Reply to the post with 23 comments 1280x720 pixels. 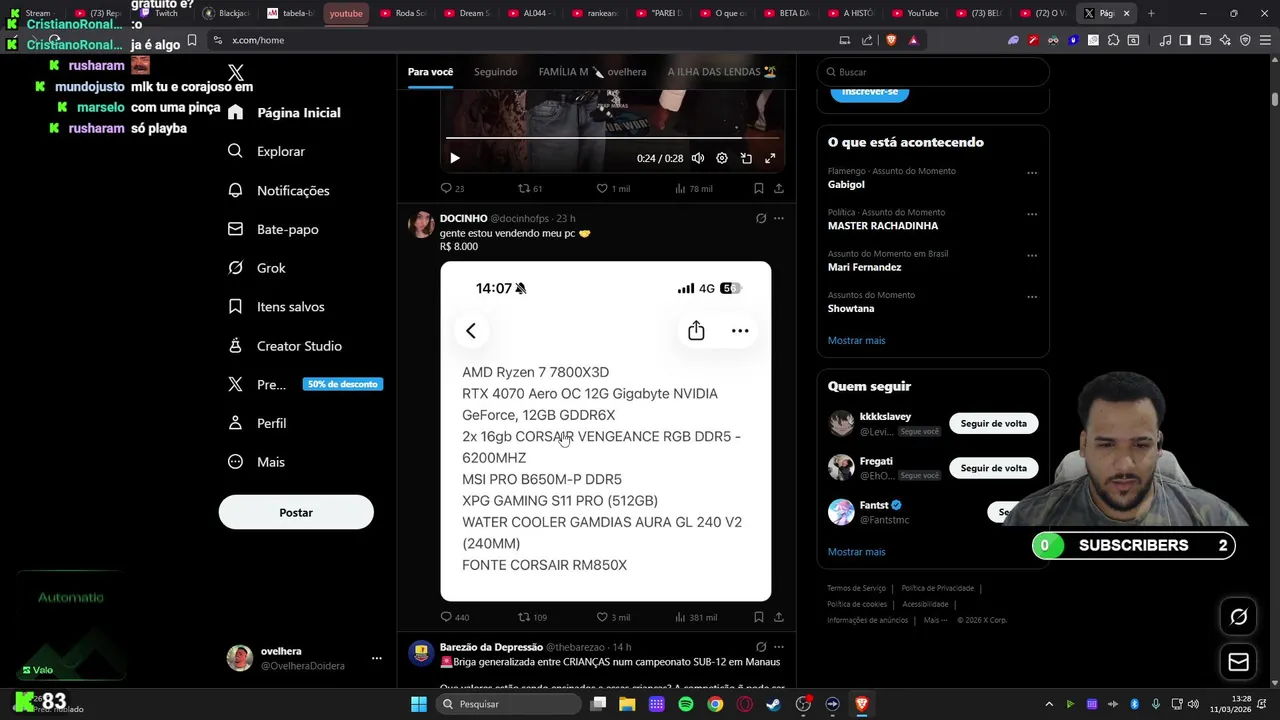(452, 188)
